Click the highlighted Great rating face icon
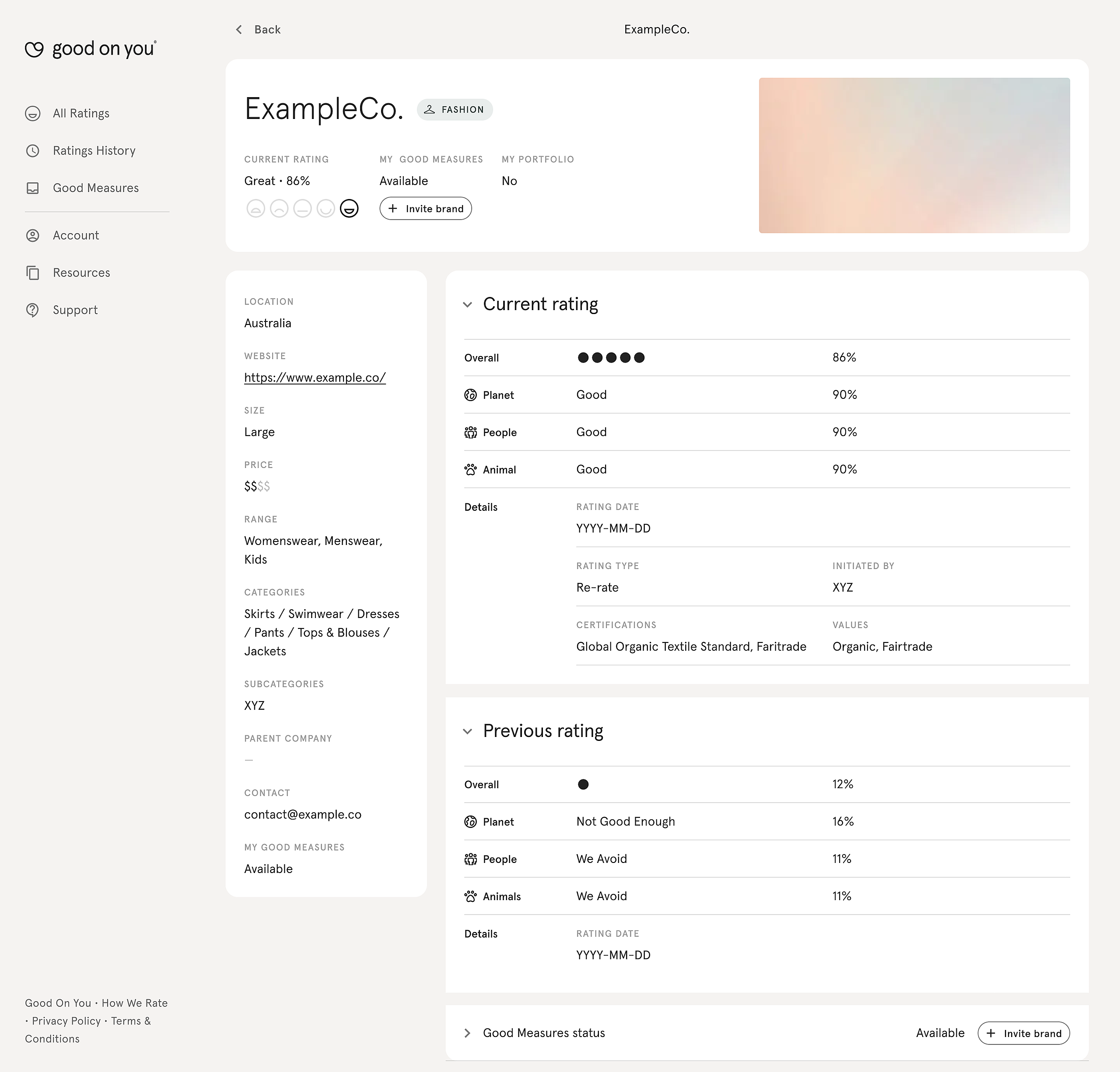 tap(349, 209)
